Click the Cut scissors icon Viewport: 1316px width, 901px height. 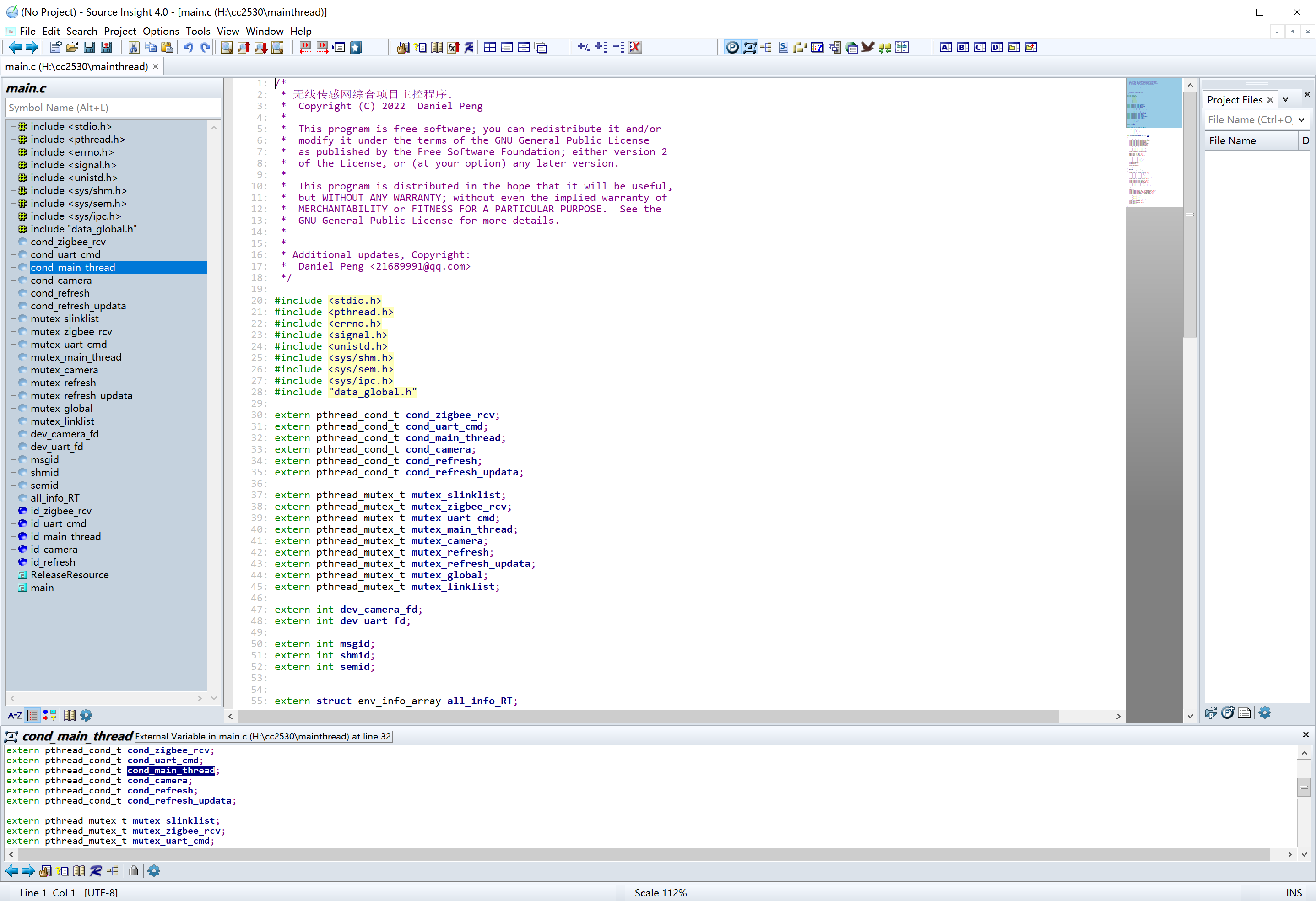[x=134, y=48]
